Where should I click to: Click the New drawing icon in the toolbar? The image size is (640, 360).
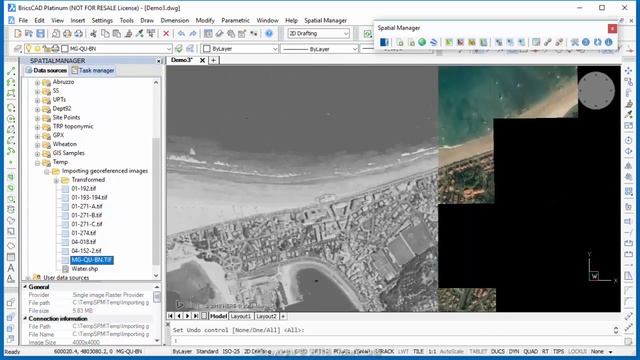click(18, 33)
